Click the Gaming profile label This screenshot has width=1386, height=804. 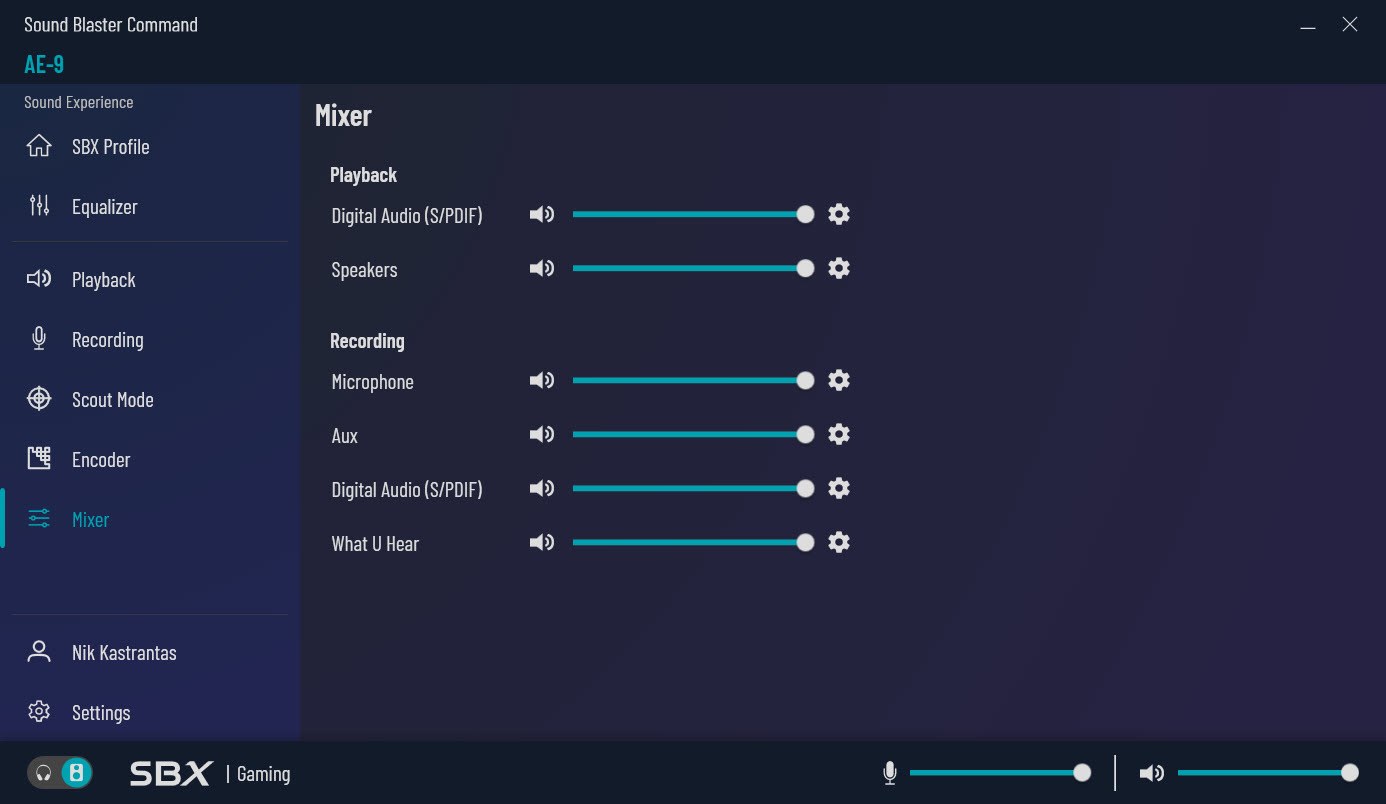[x=264, y=774]
